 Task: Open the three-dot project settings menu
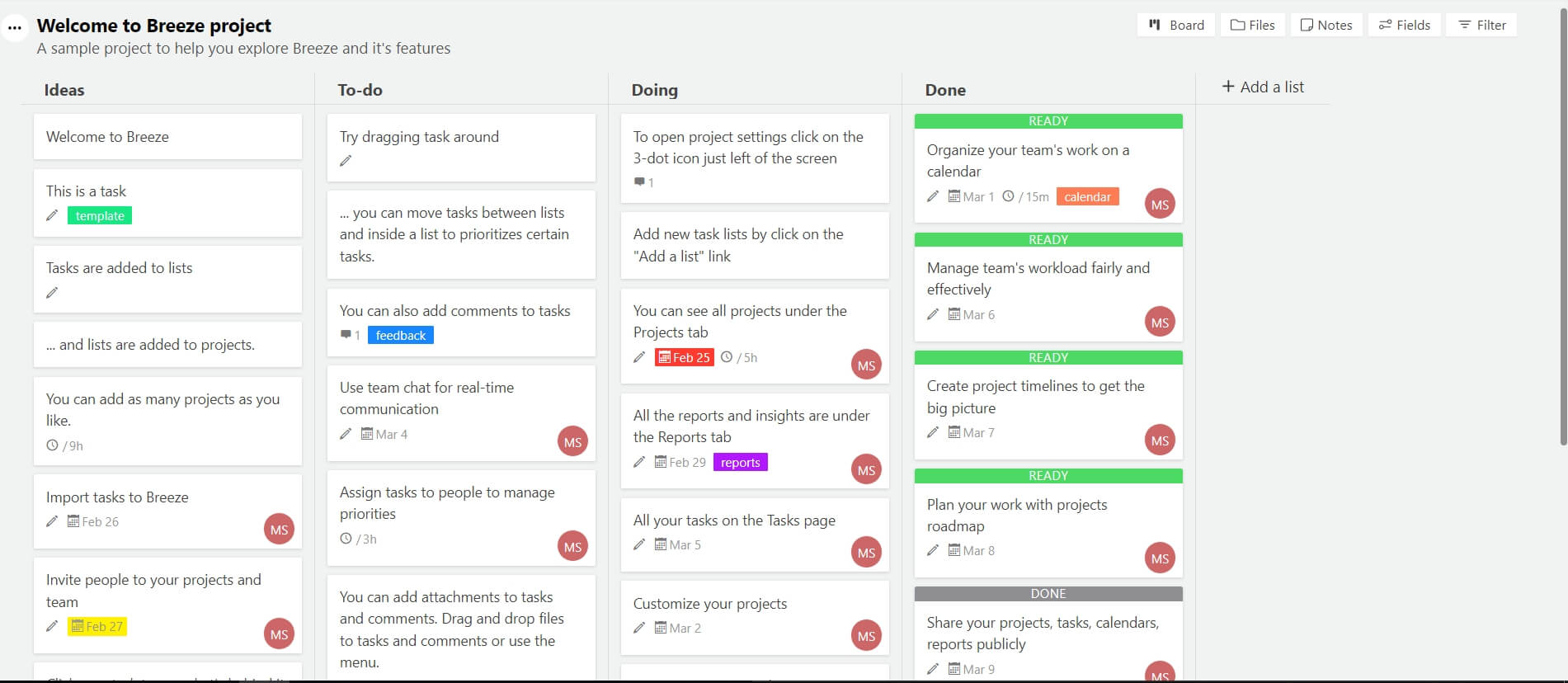pos(15,27)
